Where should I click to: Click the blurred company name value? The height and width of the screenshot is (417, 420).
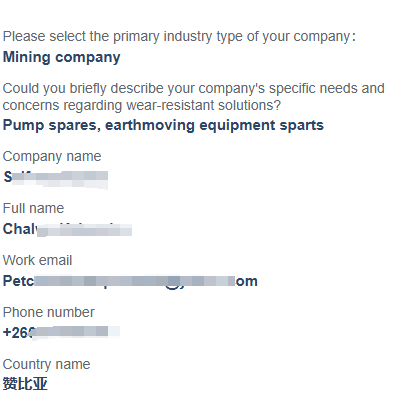[x=56, y=178]
